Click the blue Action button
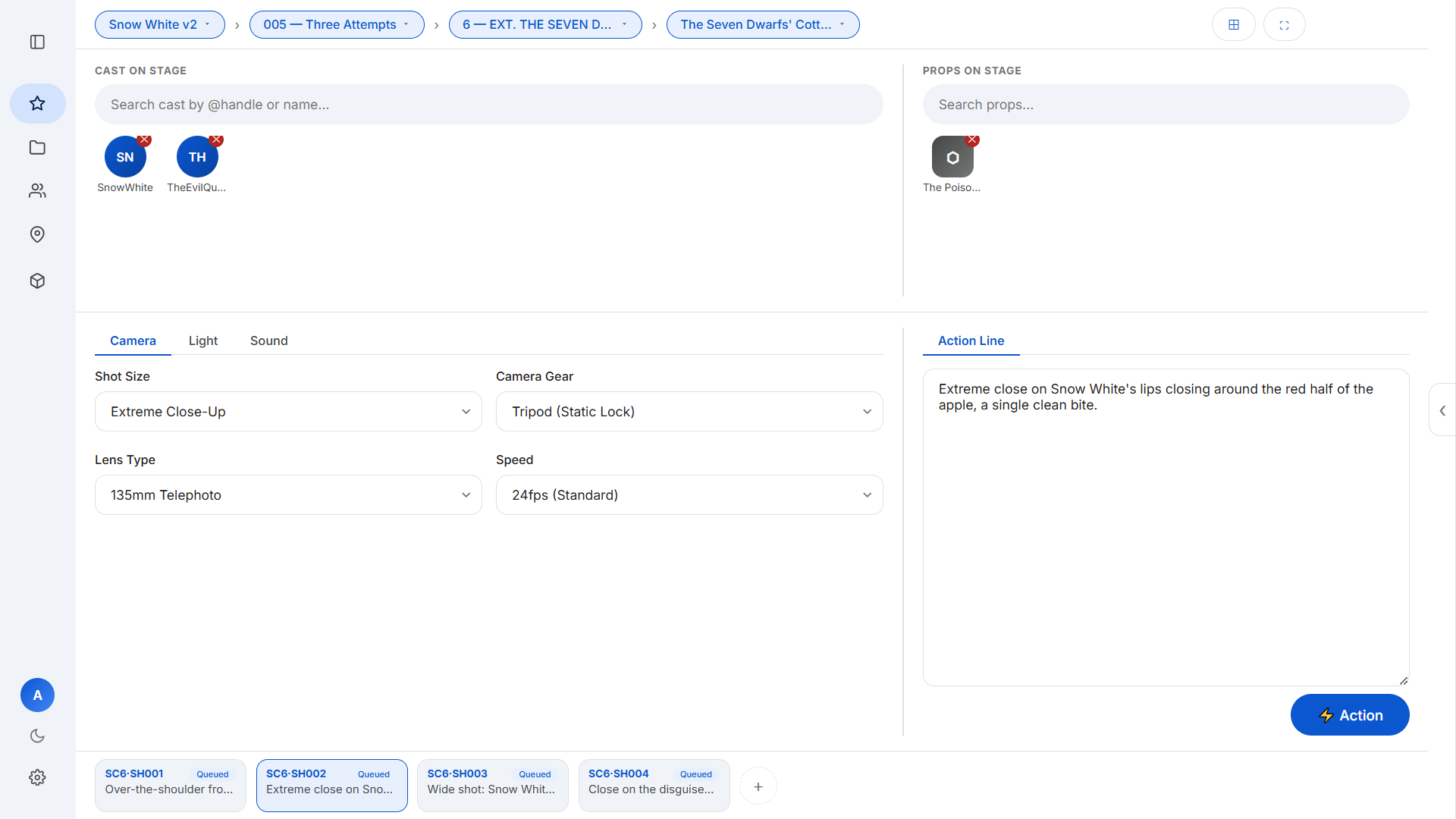Image resolution: width=1456 pixels, height=819 pixels. 1350,715
